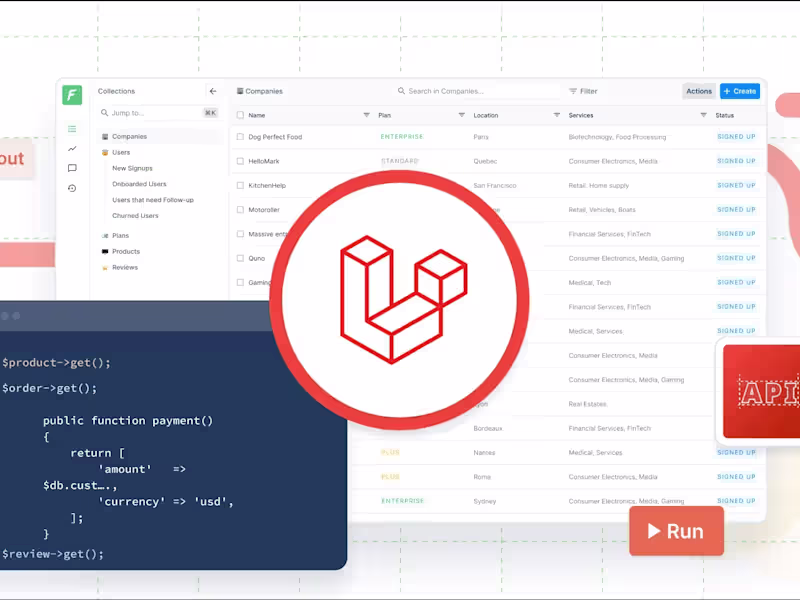The width and height of the screenshot is (800, 600).
Task: Click the green F app logo
Action: tap(74, 94)
